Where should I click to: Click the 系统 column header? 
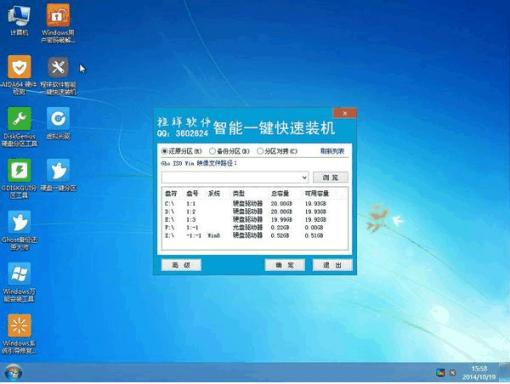(214, 193)
